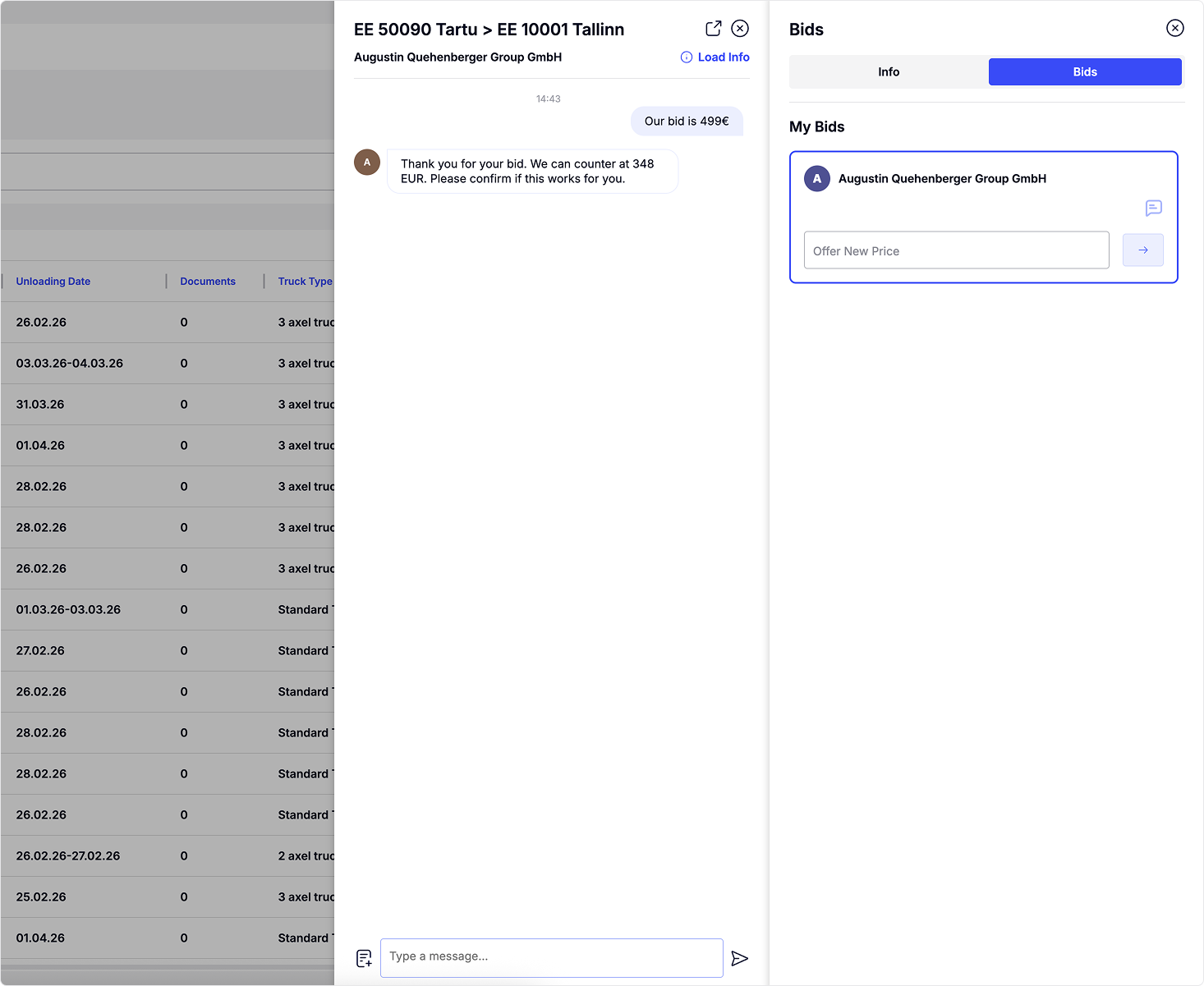Click the Truck Type column header
The height and width of the screenshot is (986, 1204).
[305, 282]
